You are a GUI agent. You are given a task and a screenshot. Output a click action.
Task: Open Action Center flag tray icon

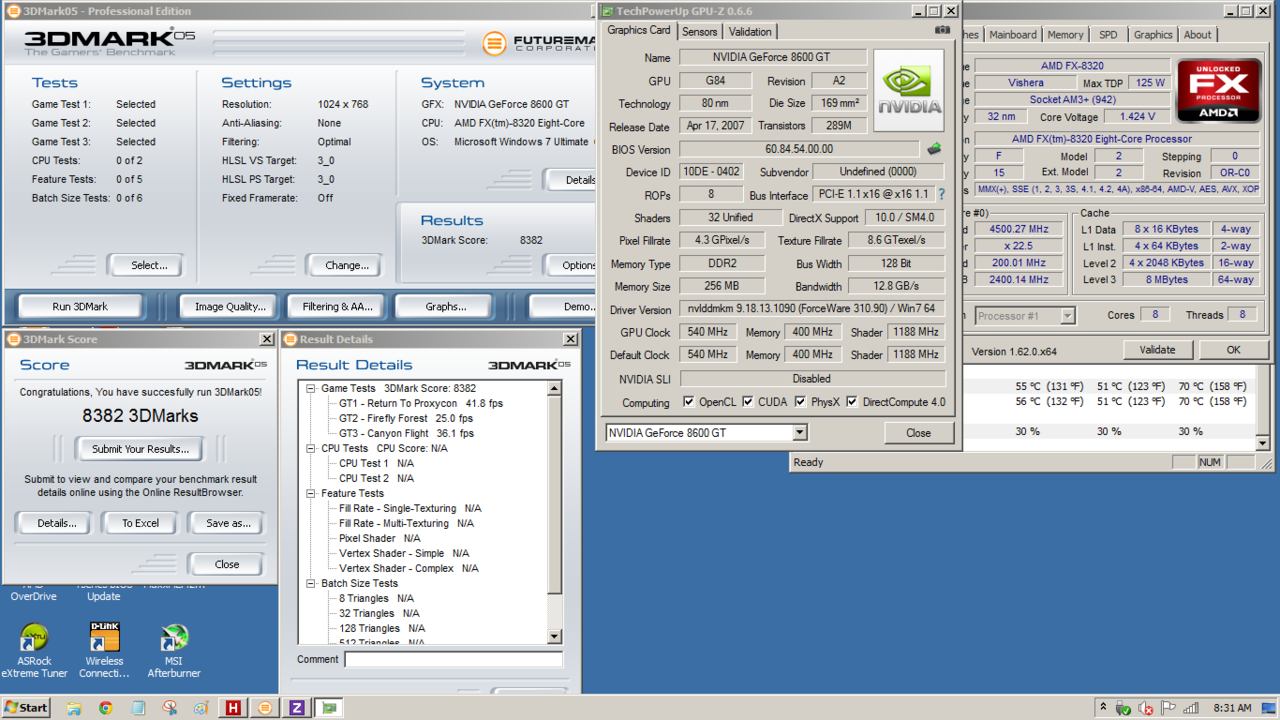(x=1167, y=708)
